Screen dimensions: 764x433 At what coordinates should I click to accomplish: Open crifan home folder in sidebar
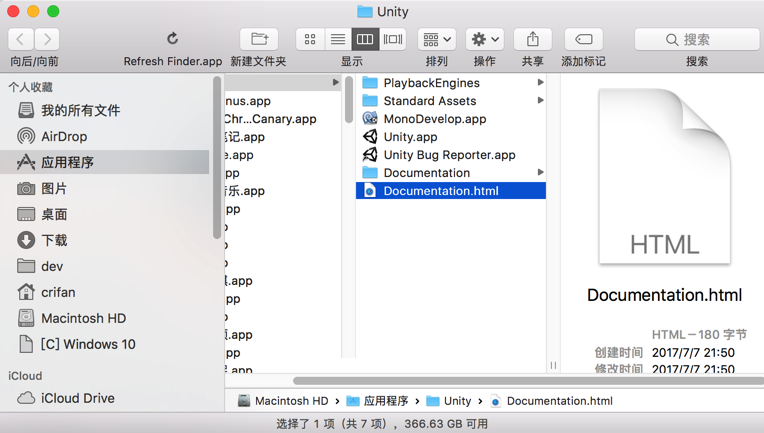point(105,292)
